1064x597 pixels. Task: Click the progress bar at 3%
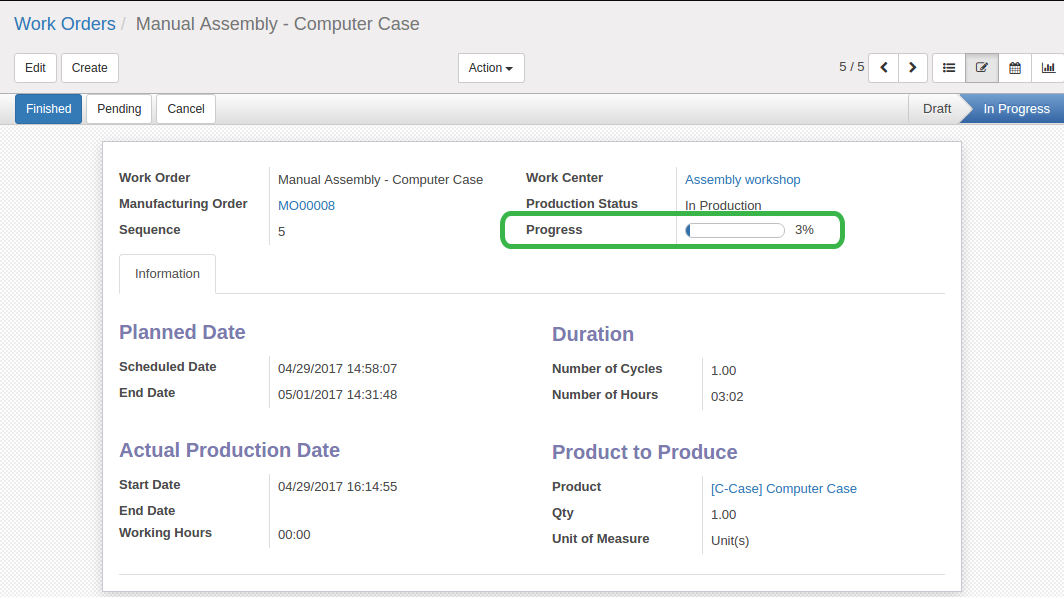coord(735,230)
